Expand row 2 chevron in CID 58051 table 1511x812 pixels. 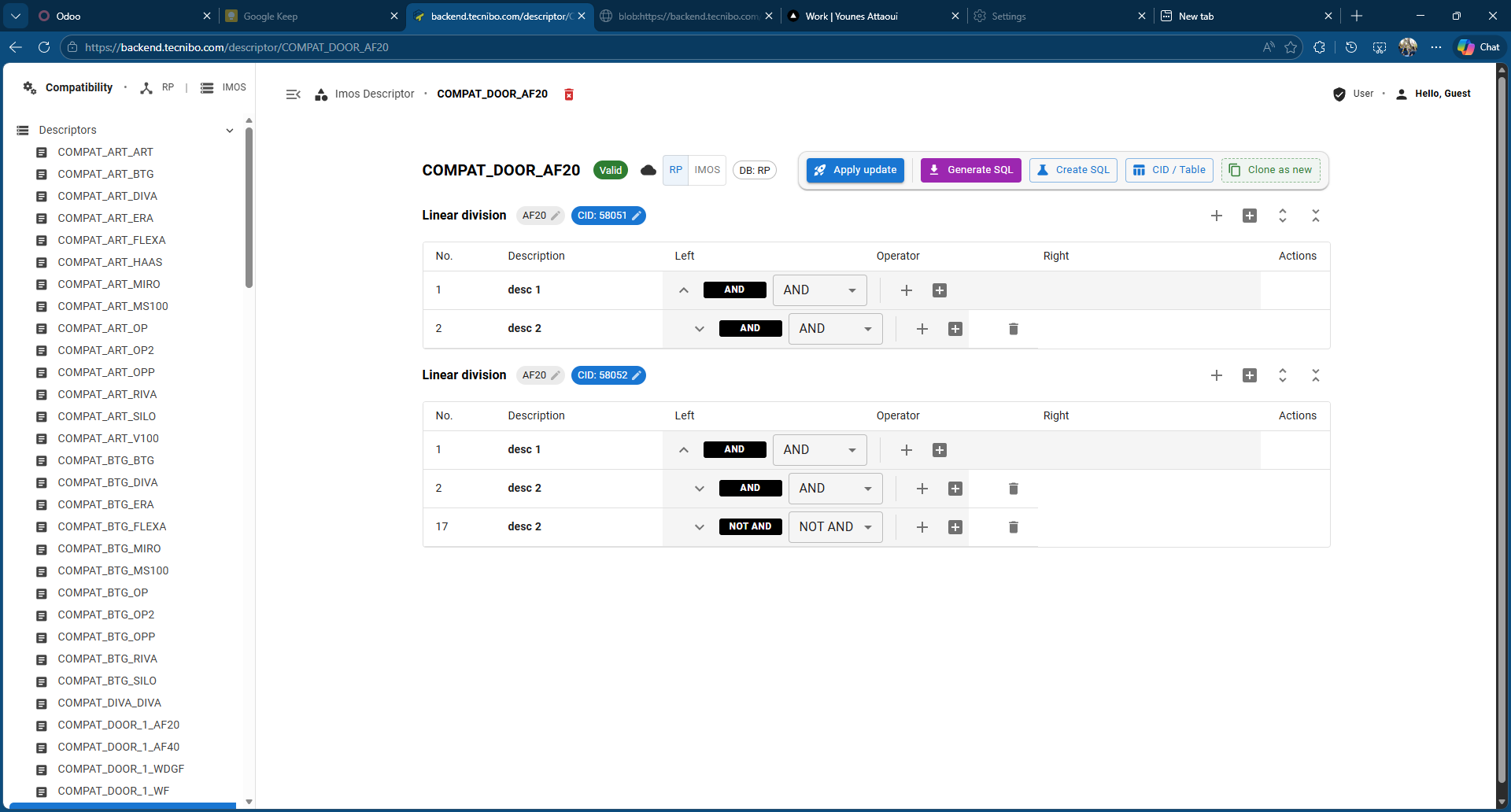(x=700, y=329)
